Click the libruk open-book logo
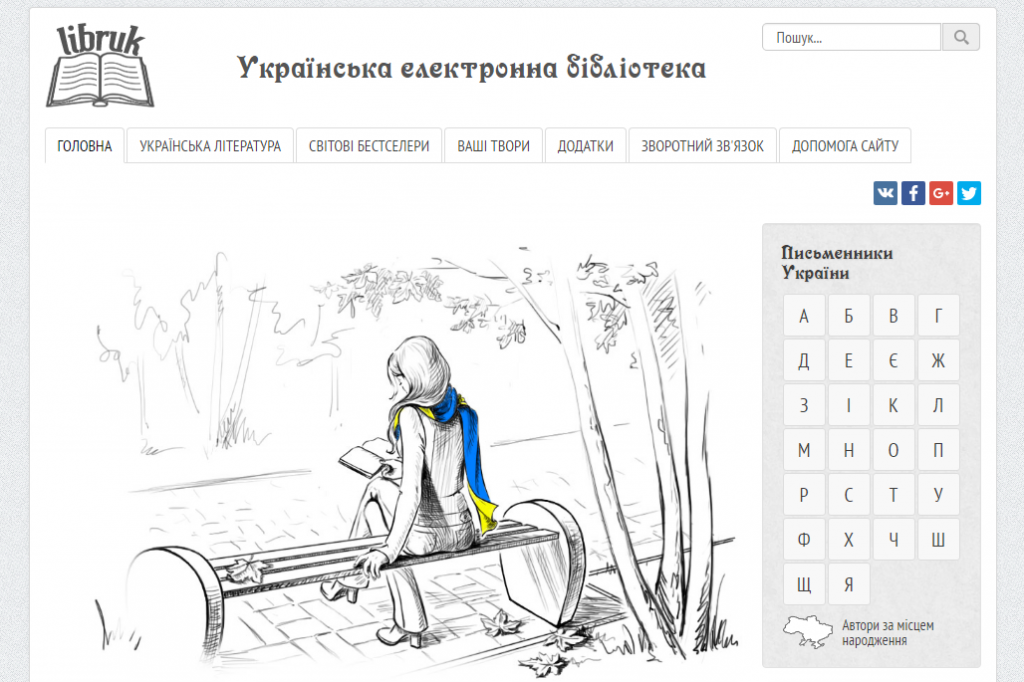The width and height of the screenshot is (1024, 682). coord(100,65)
